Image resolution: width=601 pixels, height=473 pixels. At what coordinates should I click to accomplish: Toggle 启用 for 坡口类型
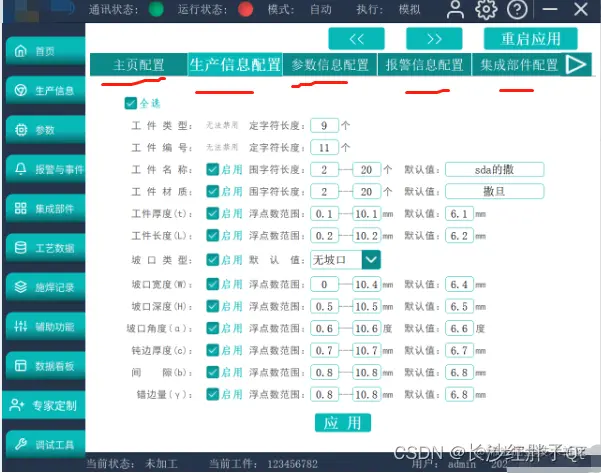[x=212, y=260]
